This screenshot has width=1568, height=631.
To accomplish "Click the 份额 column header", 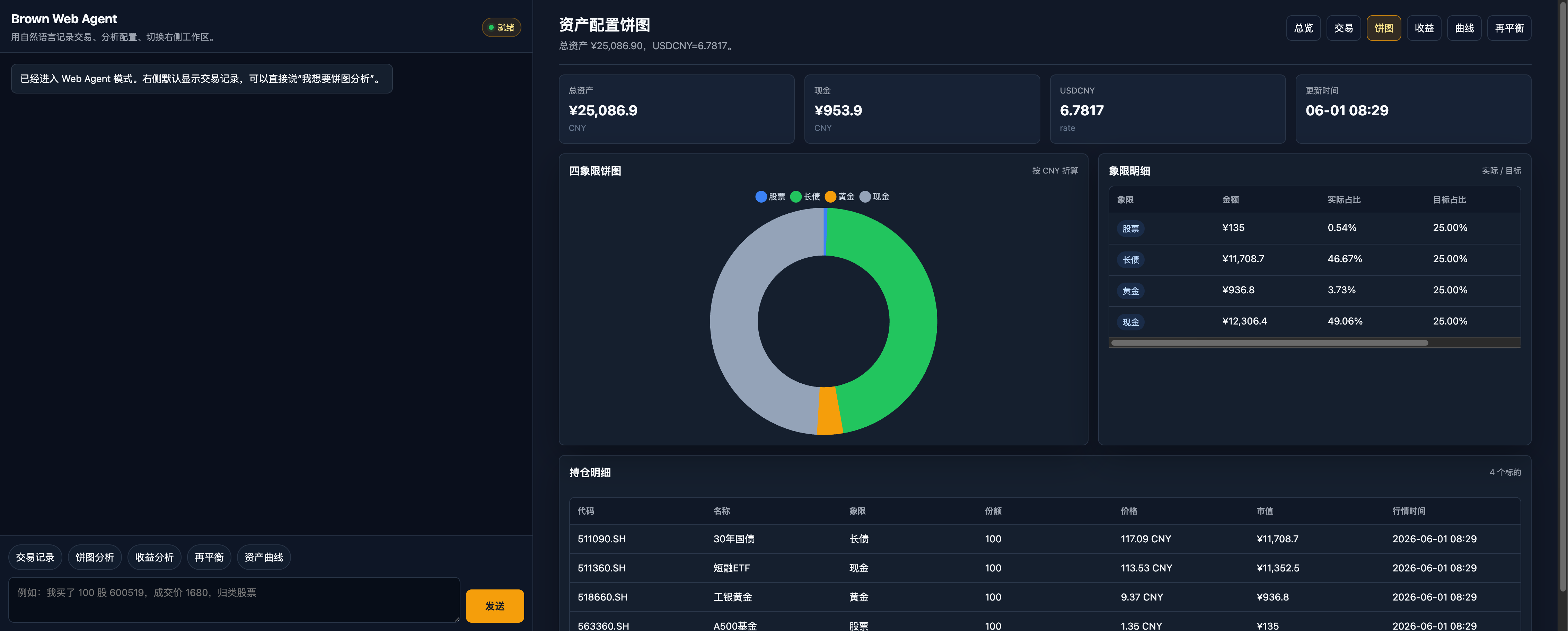I will coord(993,510).
